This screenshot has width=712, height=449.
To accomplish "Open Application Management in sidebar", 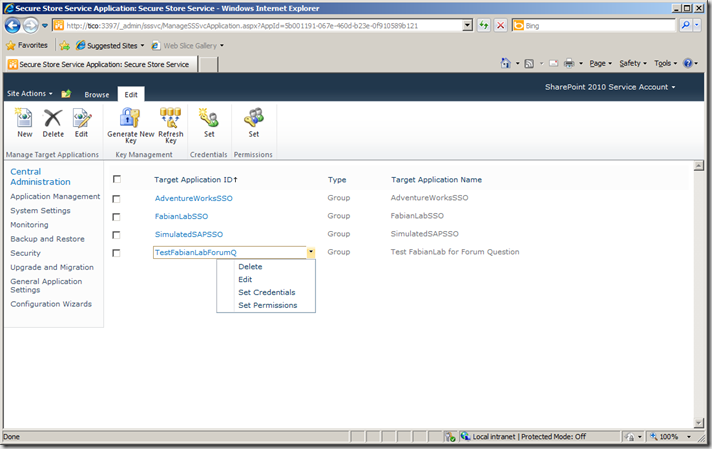I will pos(55,196).
